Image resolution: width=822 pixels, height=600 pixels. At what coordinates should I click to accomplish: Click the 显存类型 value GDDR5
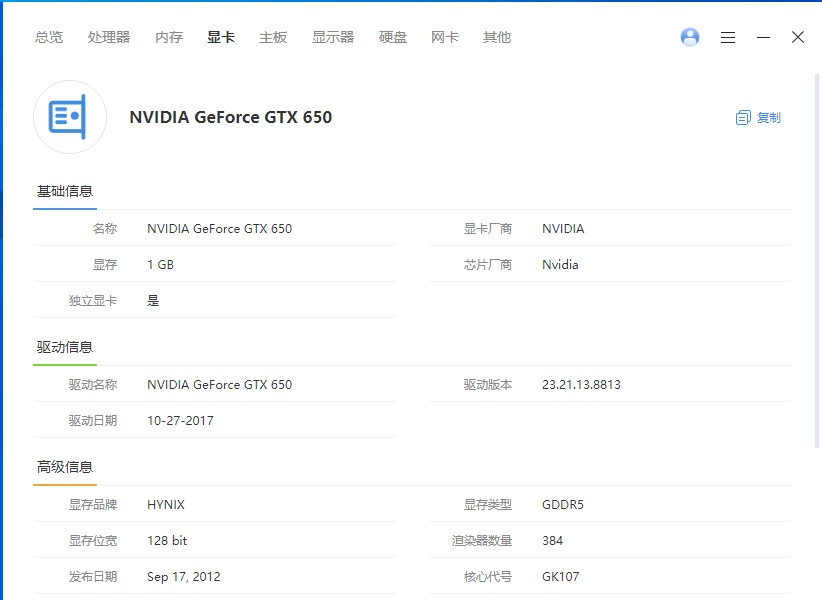click(563, 505)
